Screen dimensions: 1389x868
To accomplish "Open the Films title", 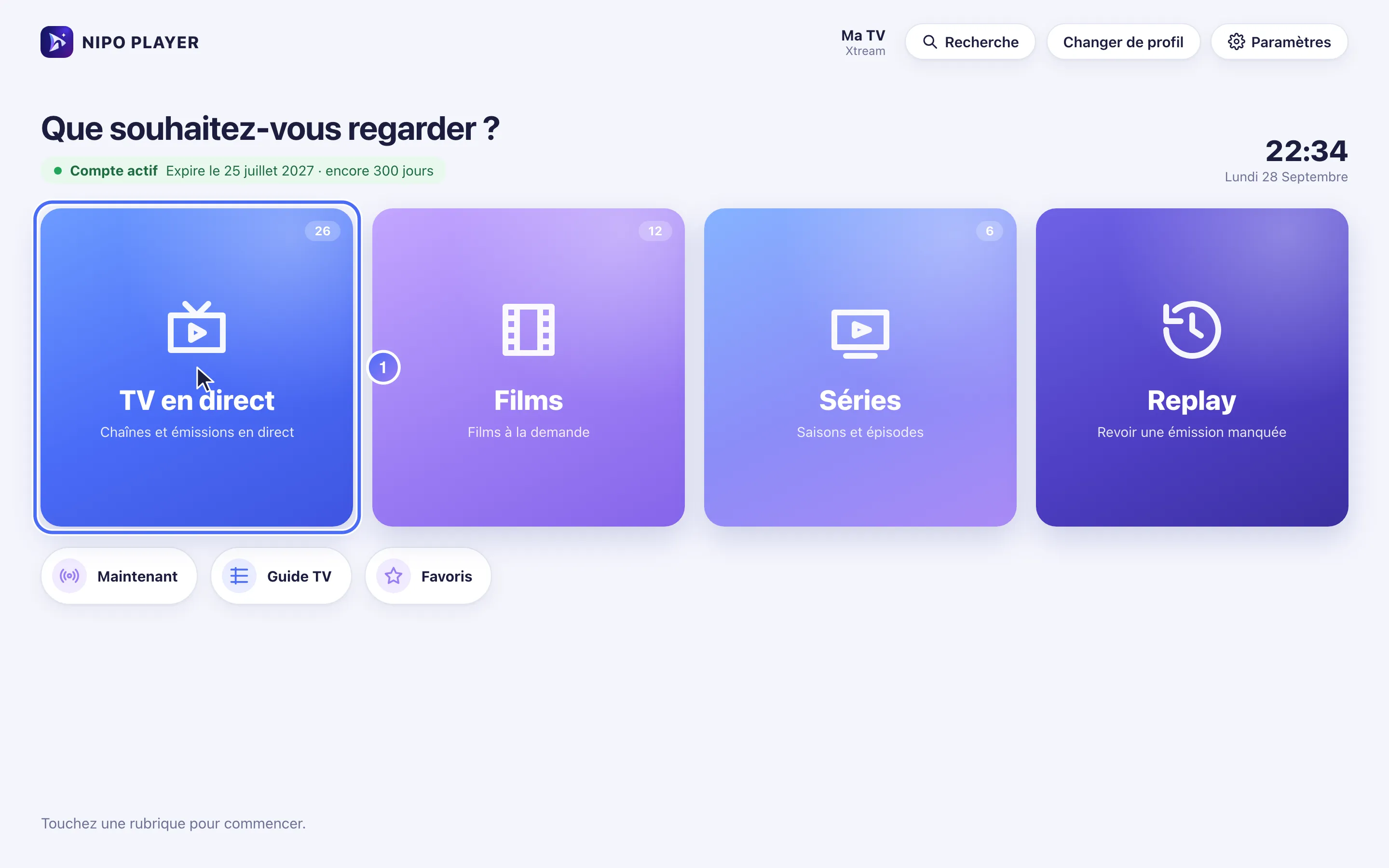I will [x=529, y=400].
